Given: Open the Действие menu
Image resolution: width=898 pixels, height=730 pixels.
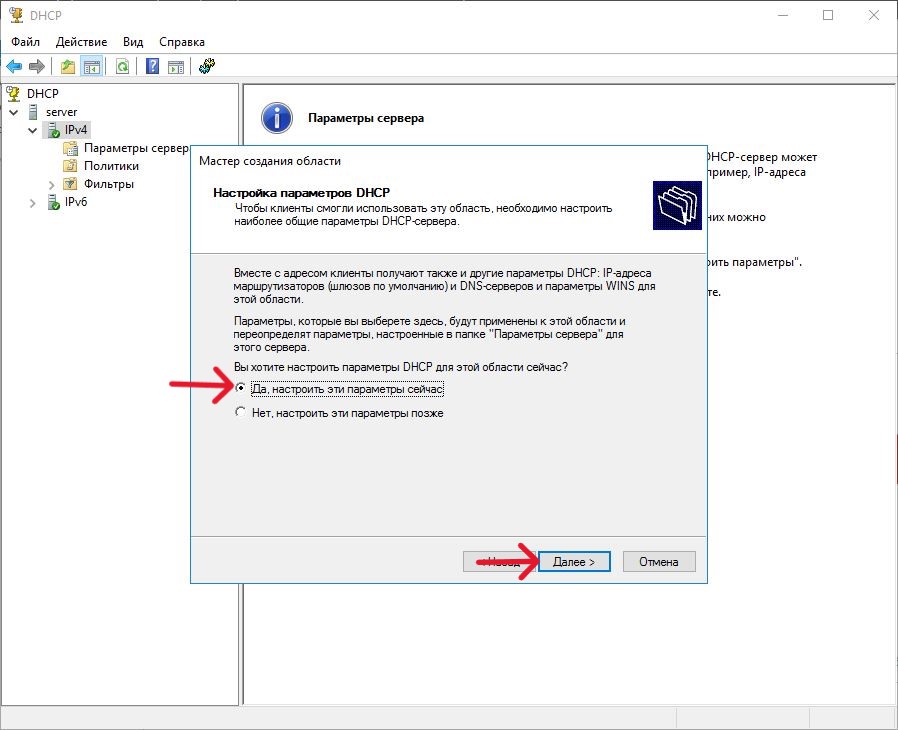Looking at the screenshot, I should coord(81,42).
